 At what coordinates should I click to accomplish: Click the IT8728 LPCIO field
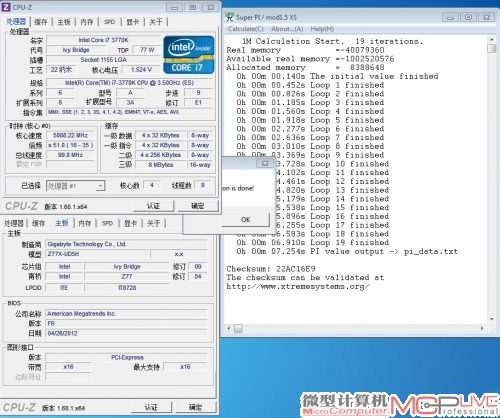[127, 288]
